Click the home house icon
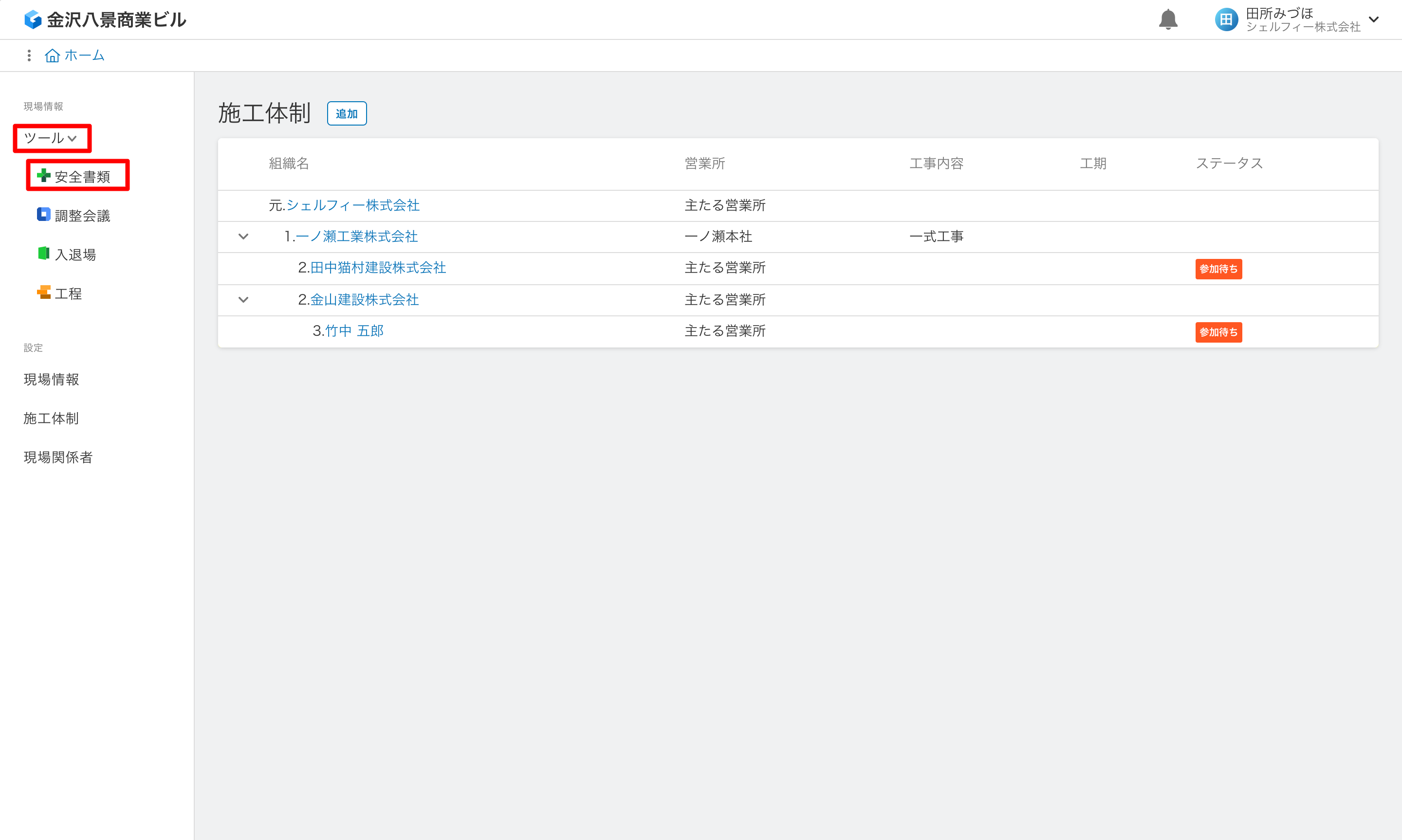Viewport: 1402px width, 840px height. click(52, 55)
